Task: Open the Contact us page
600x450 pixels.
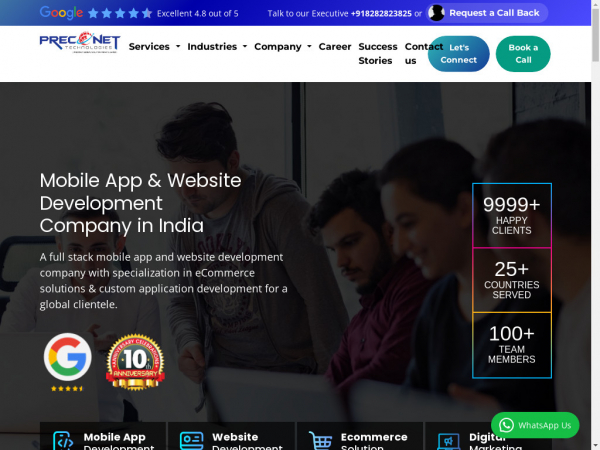Action: [x=416, y=54]
